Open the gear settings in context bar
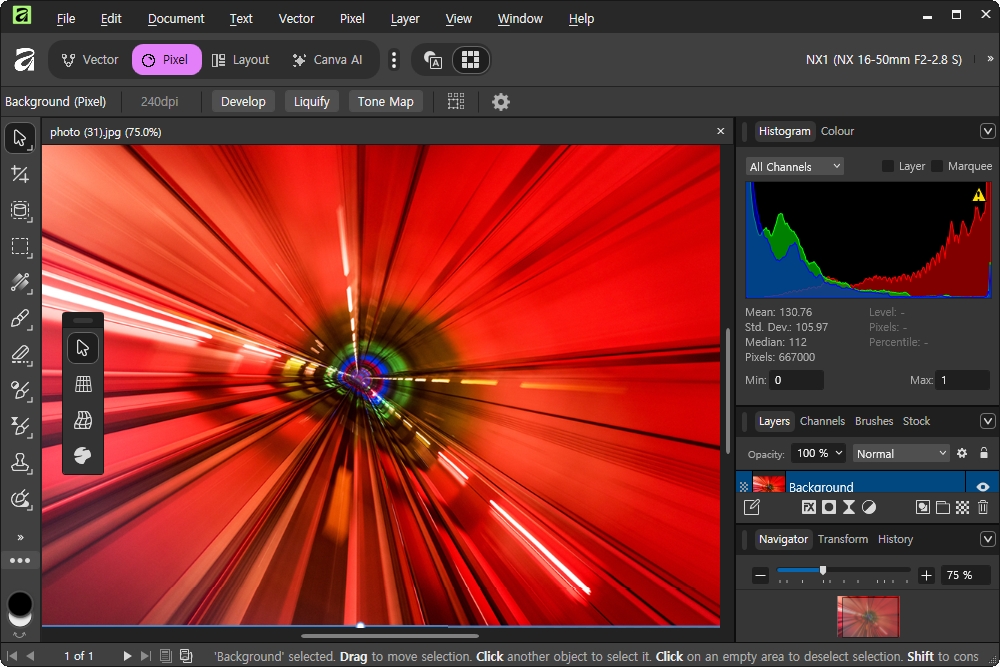The height and width of the screenshot is (667, 1000). [501, 101]
